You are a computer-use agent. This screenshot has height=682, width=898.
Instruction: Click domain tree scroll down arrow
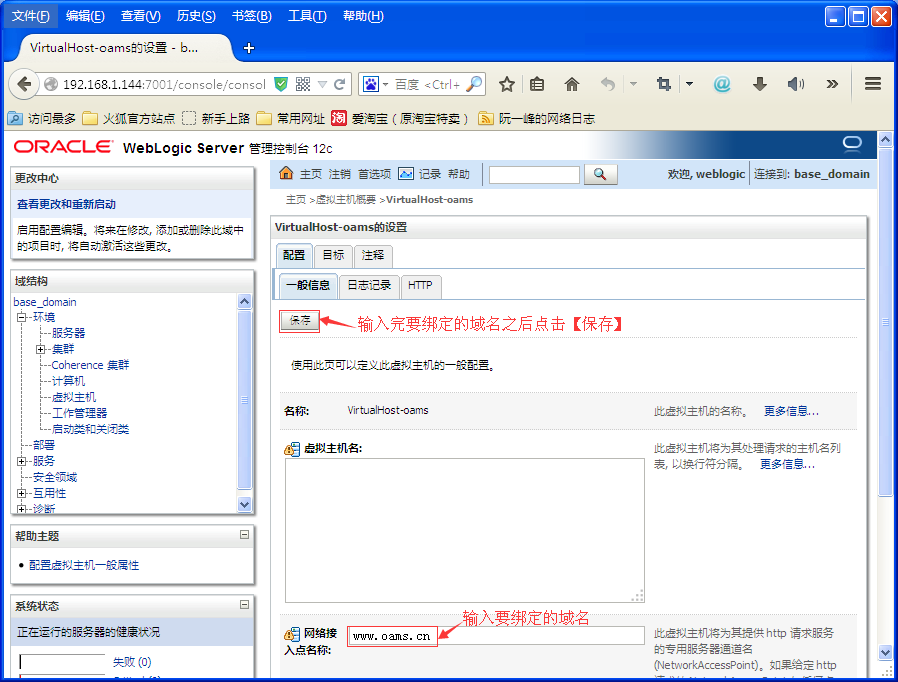click(x=245, y=504)
